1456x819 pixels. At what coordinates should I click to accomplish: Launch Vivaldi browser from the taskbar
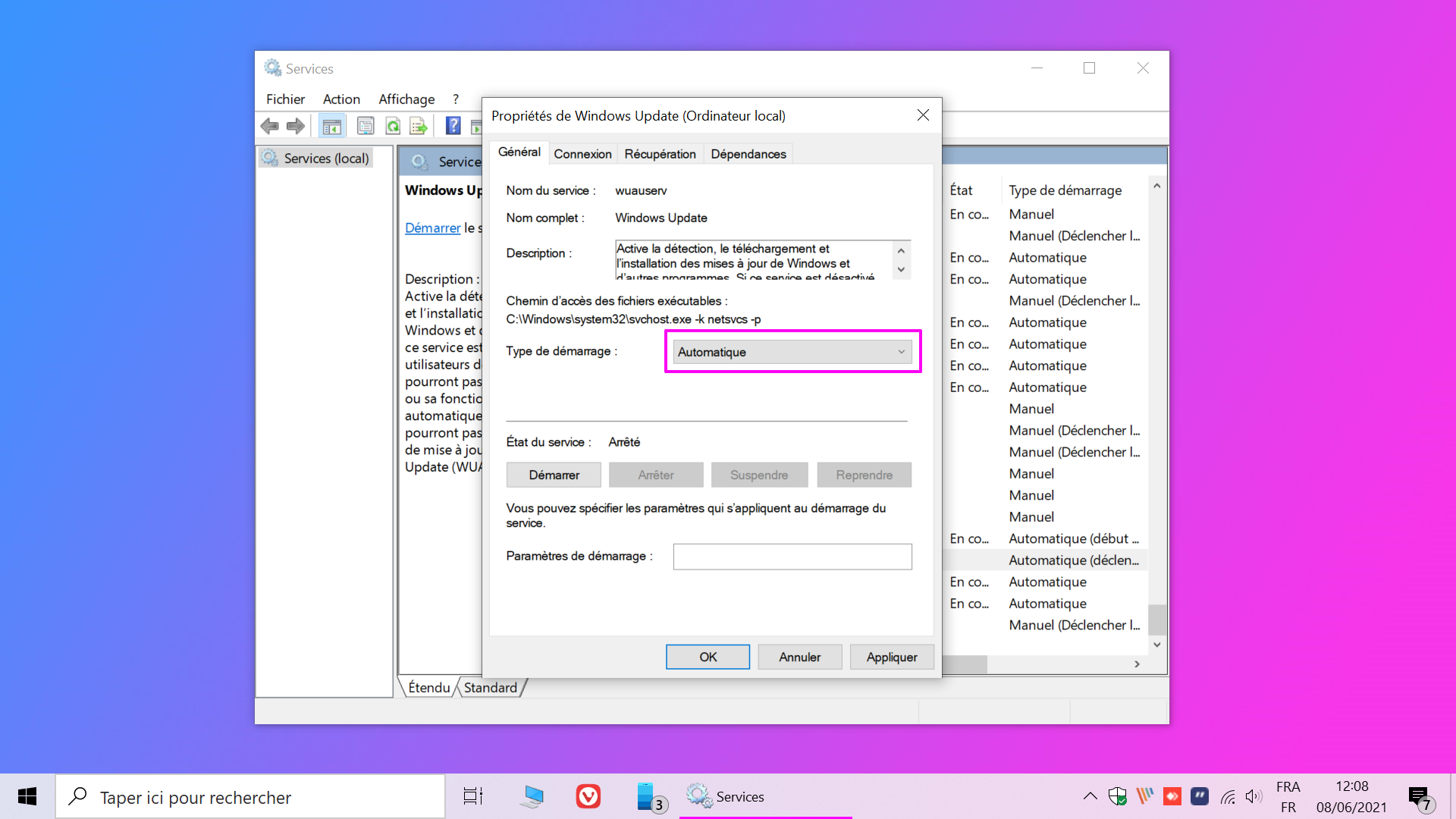588,796
